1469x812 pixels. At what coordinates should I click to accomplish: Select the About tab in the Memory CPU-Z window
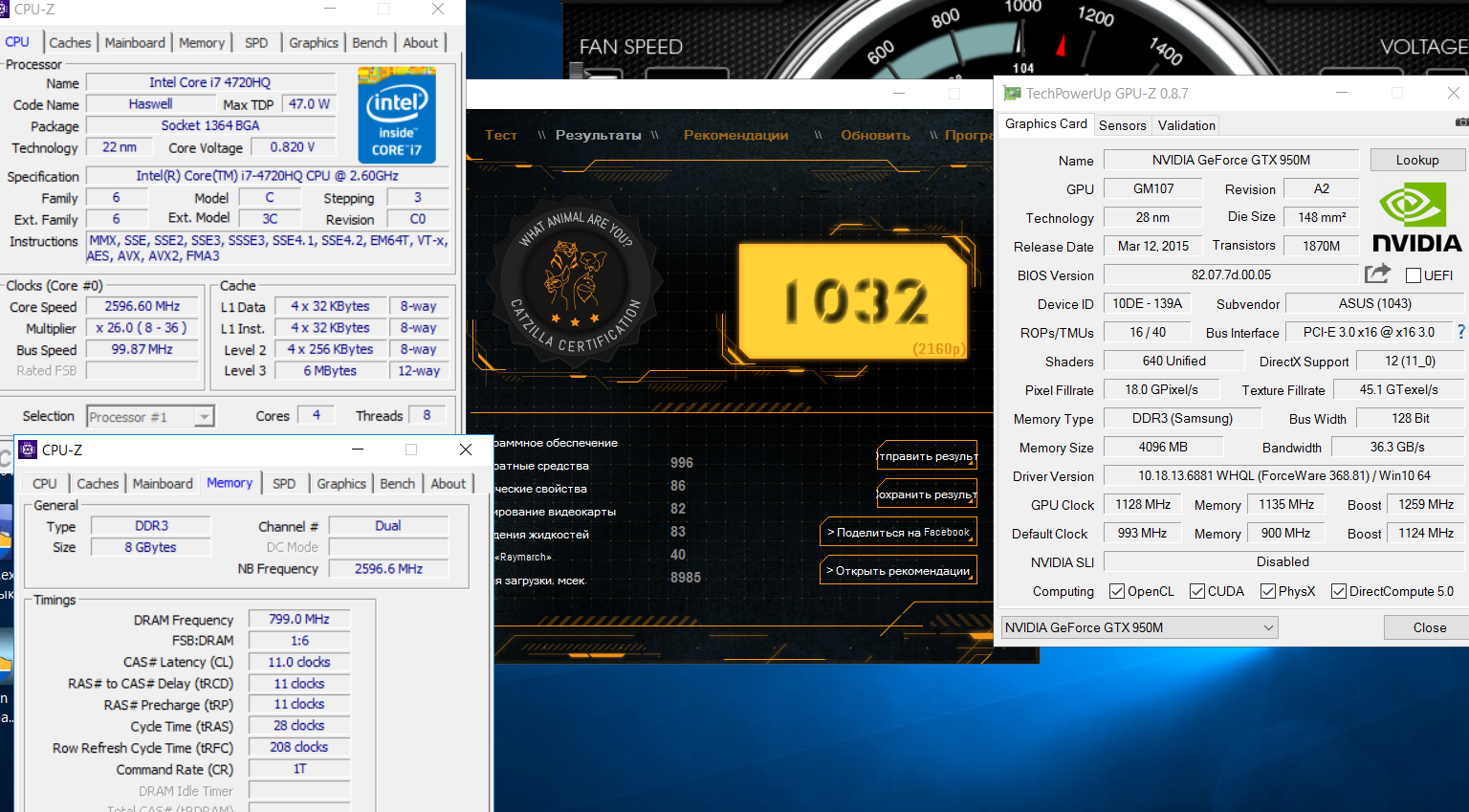click(x=449, y=484)
